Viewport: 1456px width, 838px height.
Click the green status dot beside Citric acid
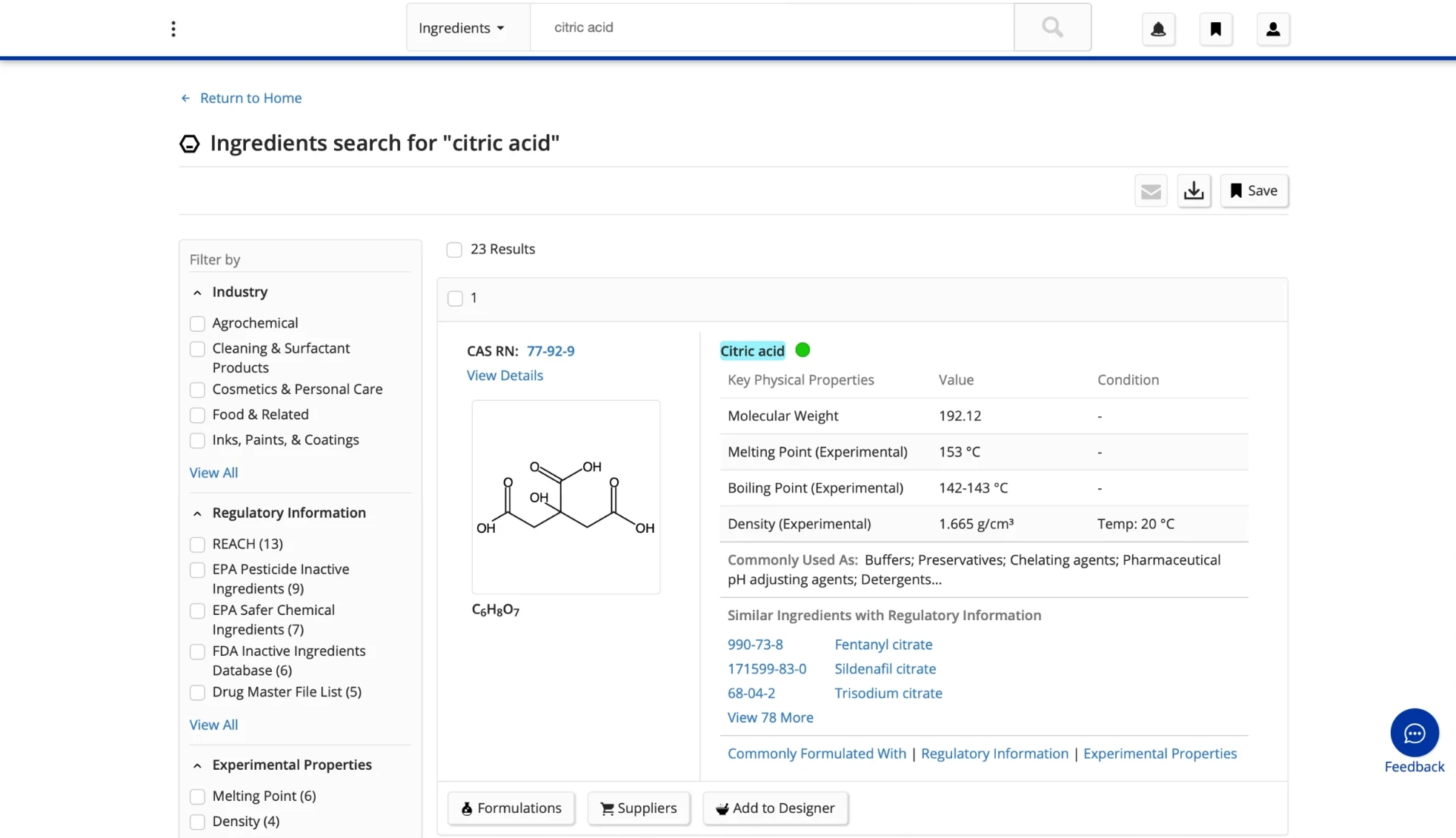coord(802,350)
